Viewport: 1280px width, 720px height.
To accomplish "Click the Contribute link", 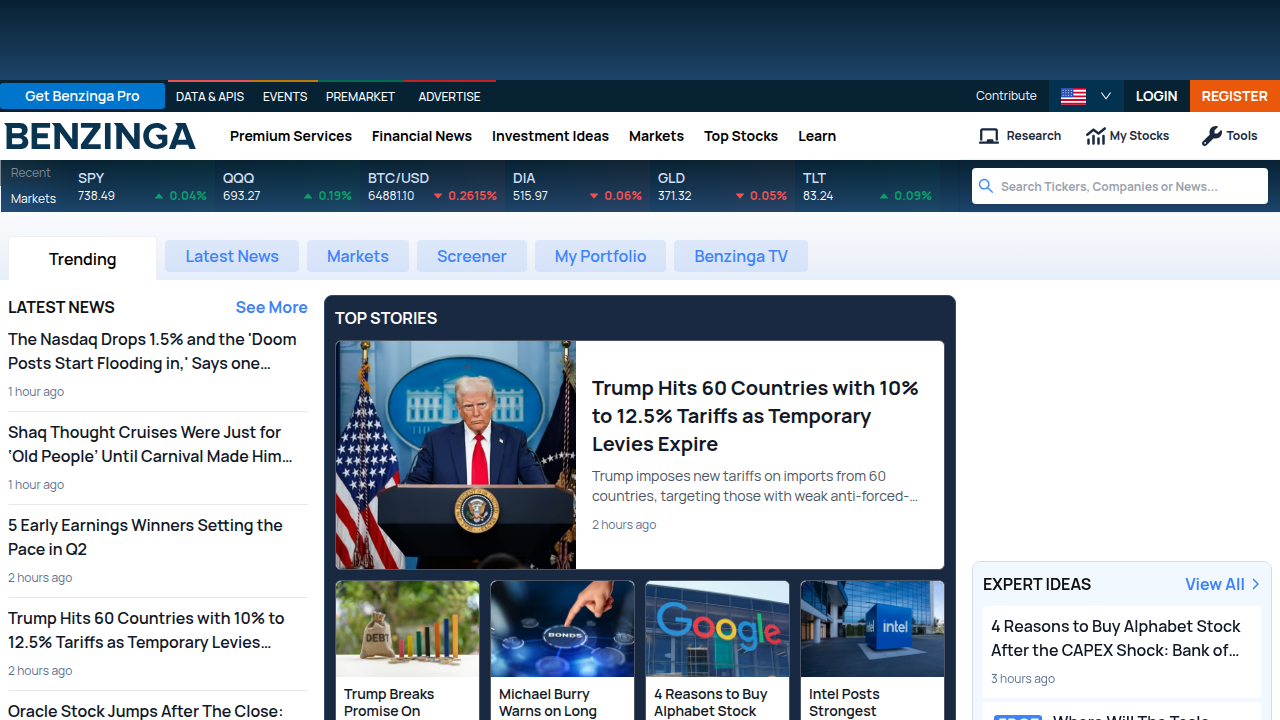I will (1006, 96).
